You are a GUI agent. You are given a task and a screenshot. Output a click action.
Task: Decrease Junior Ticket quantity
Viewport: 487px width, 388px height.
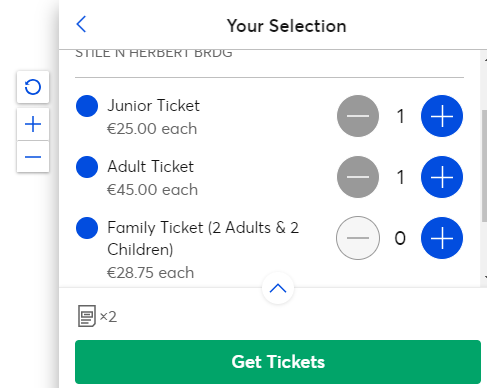358,116
